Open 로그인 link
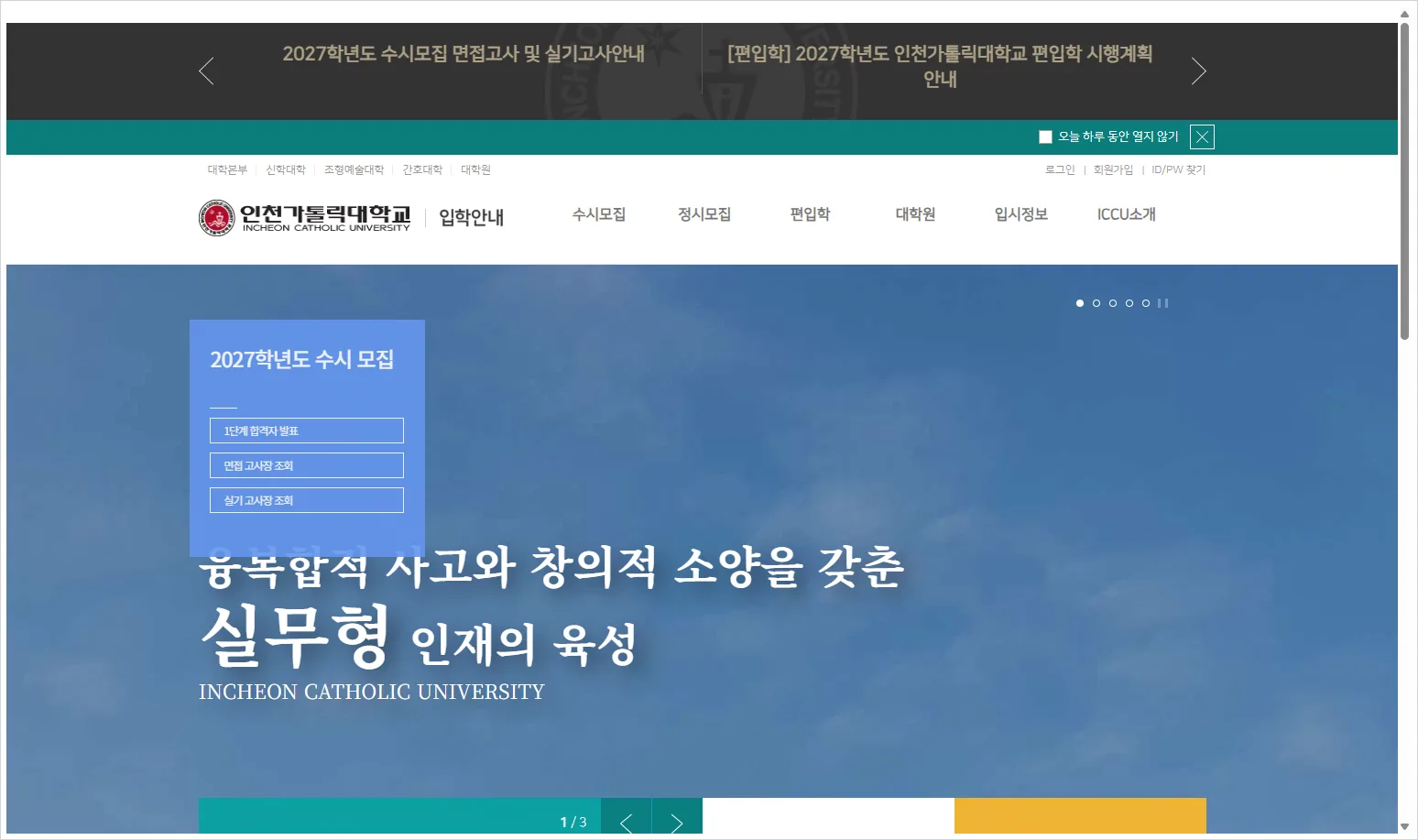The height and width of the screenshot is (840, 1418). [x=1060, y=169]
